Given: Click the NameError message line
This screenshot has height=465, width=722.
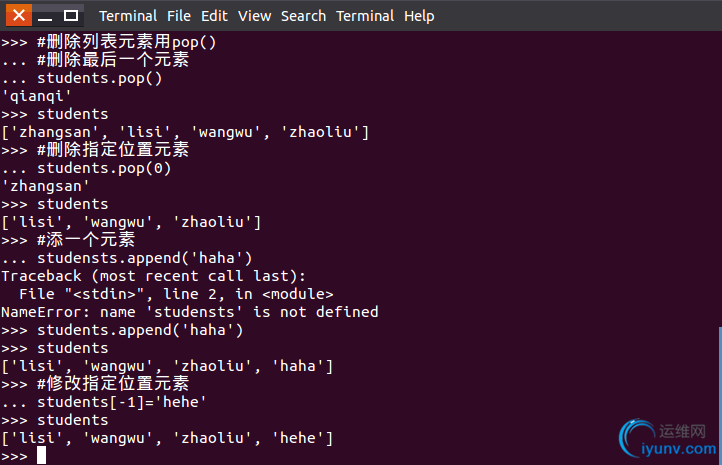Looking at the screenshot, I should pos(190,312).
